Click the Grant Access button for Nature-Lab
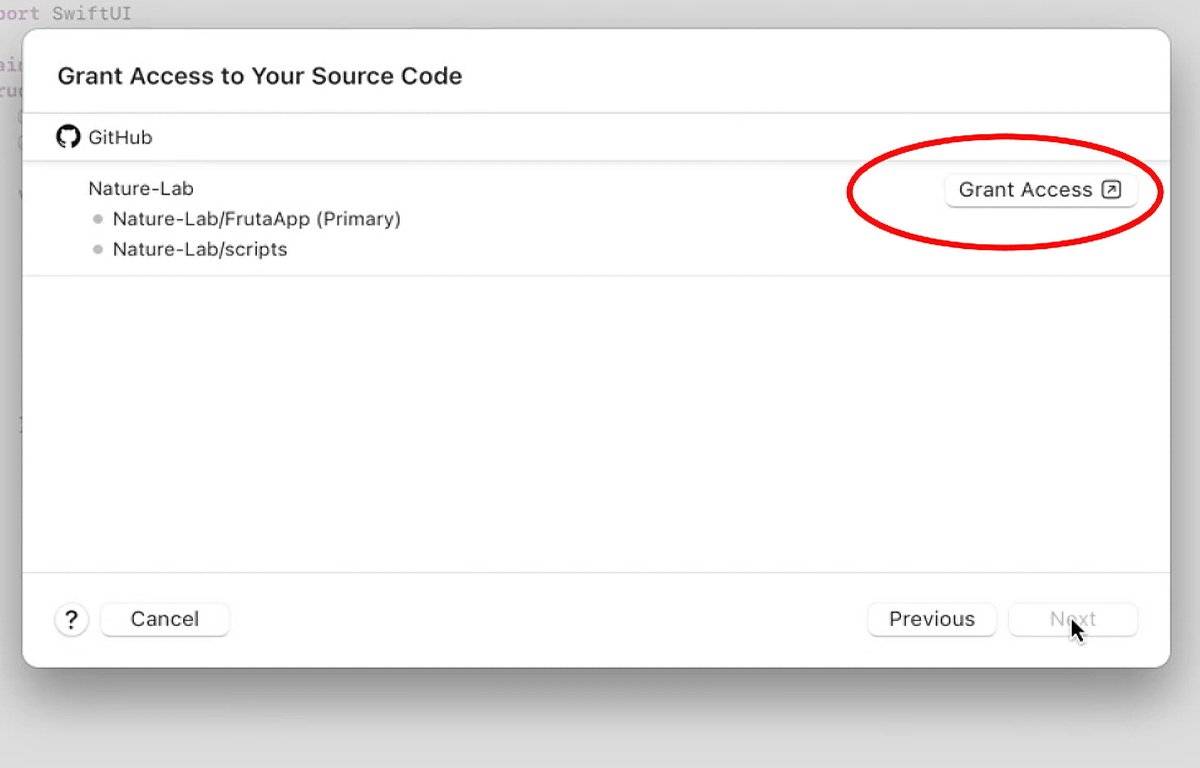 tap(1041, 190)
